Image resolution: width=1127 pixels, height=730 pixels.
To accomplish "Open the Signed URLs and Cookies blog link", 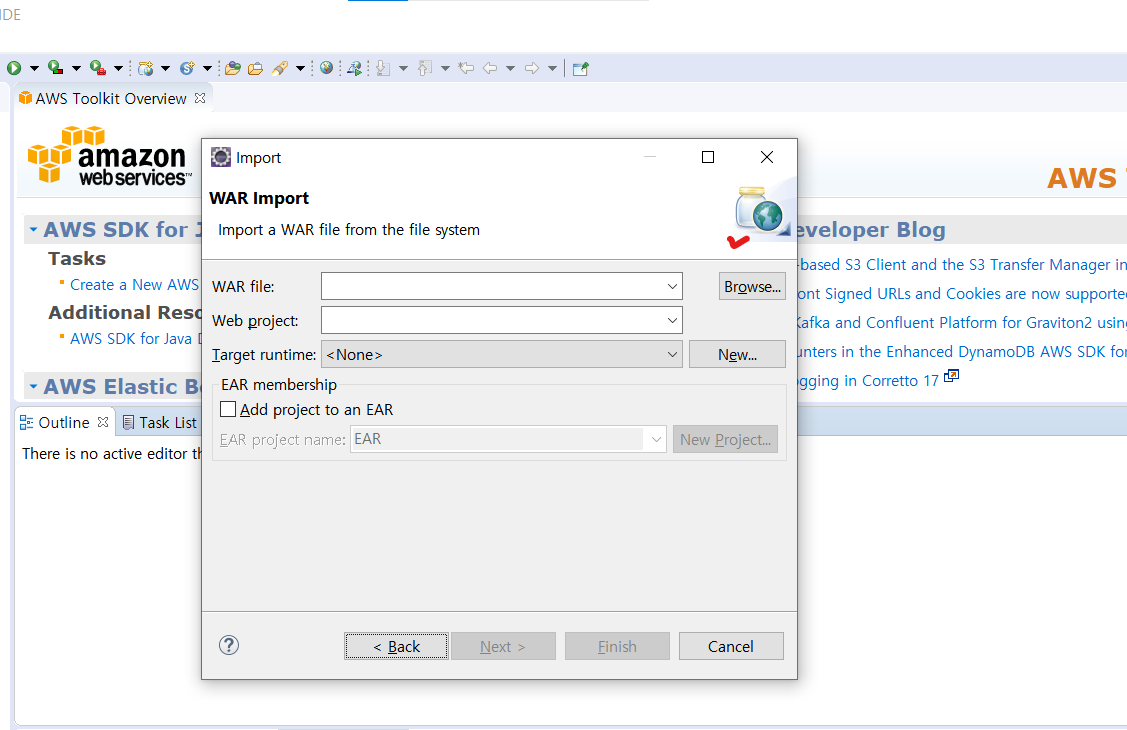I will click(x=962, y=294).
